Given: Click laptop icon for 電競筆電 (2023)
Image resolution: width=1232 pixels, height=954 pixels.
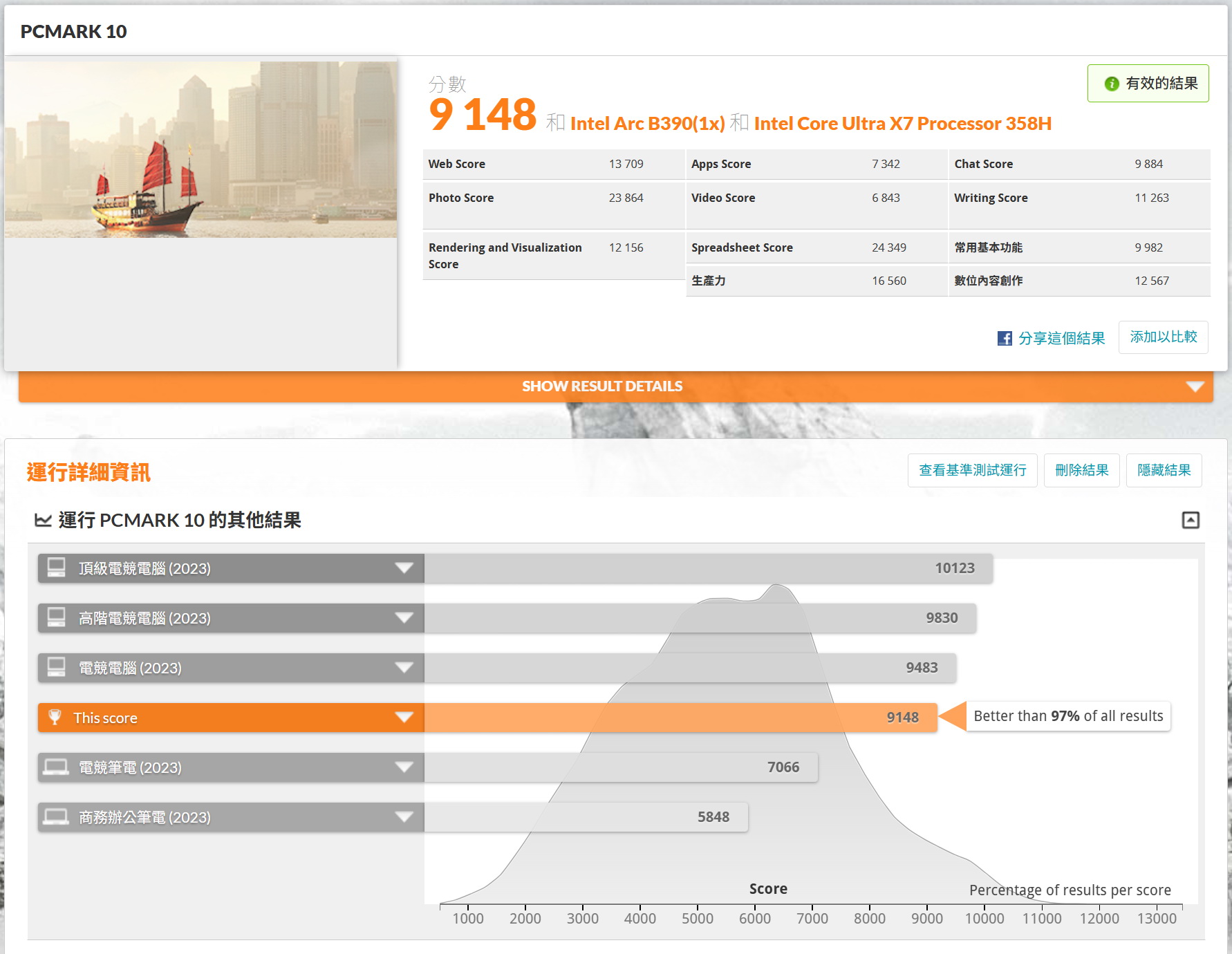Looking at the screenshot, I should [x=56, y=767].
